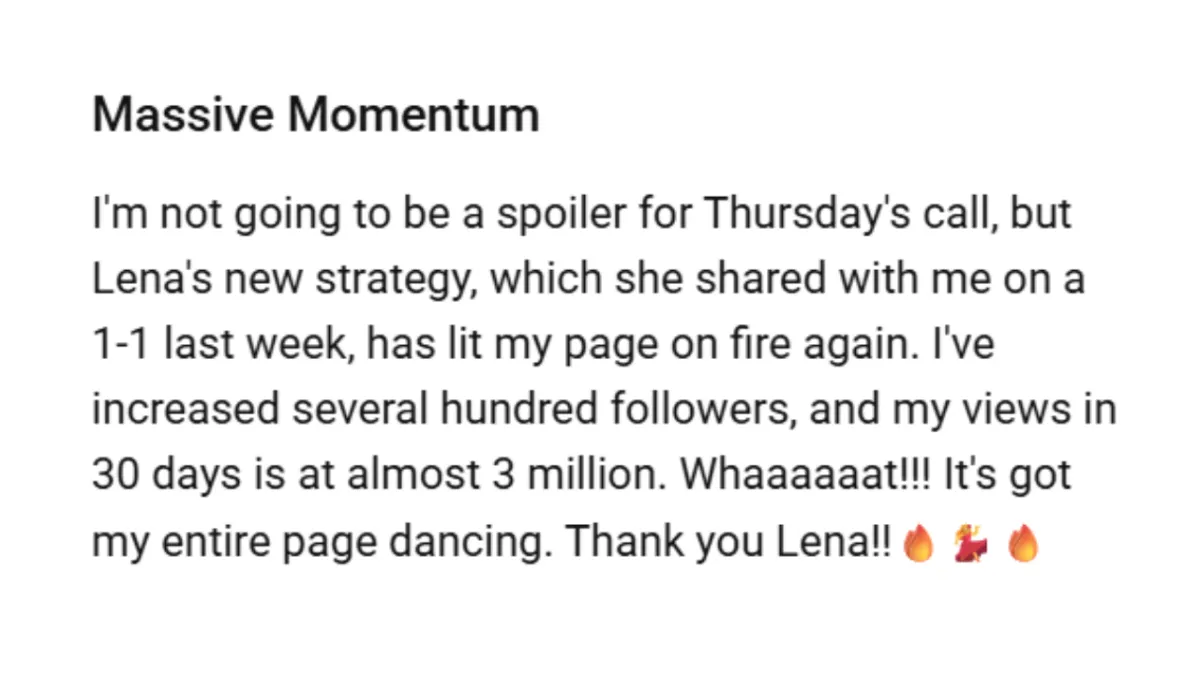Click the word "Momentum" in the title
The height and width of the screenshot is (675, 1200).
click(x=414, y=116)
